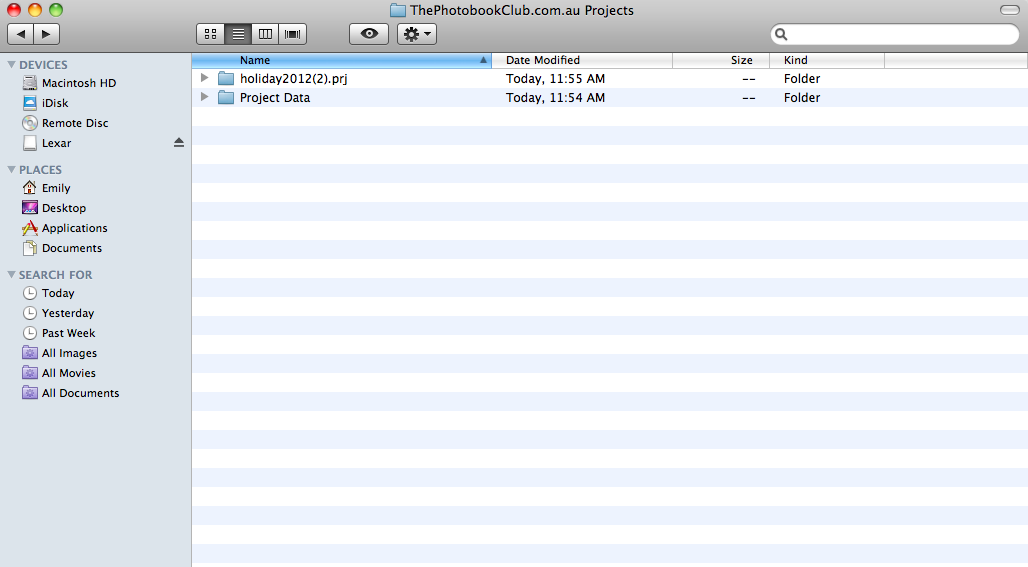Sort by the Kind column header
This screenshot has height=567, width=1028.
tap(827, 60)
